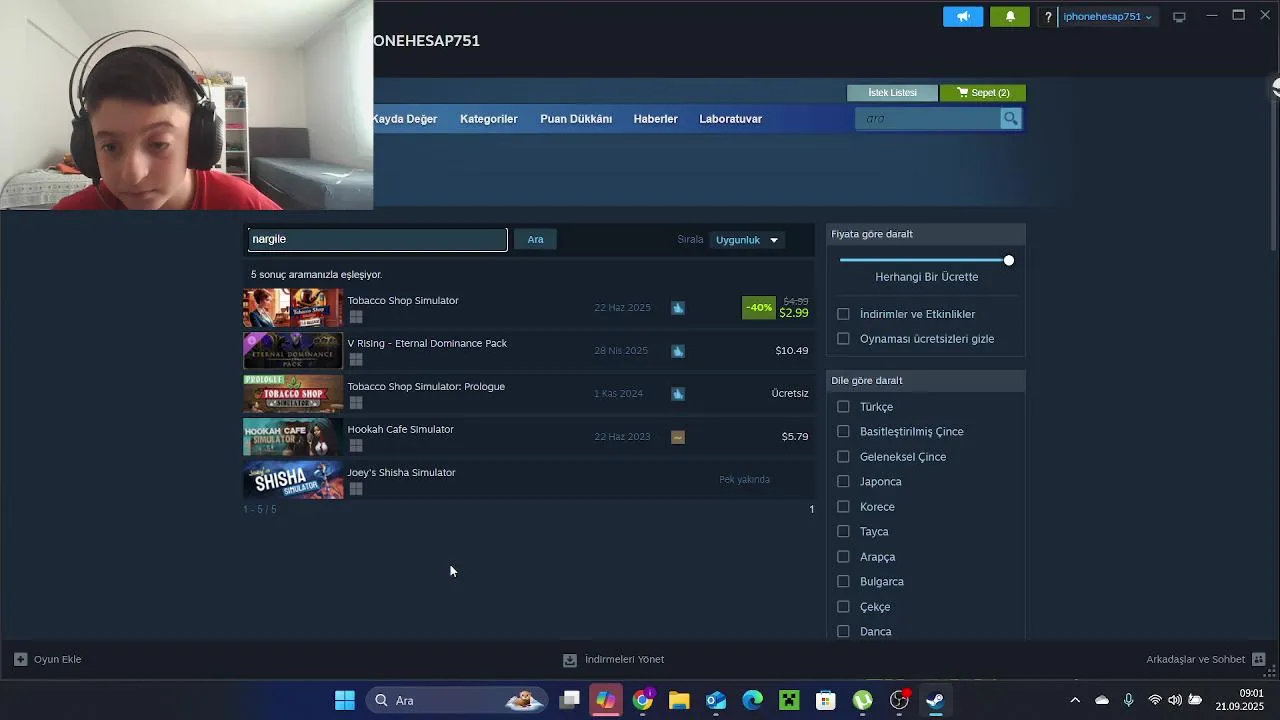Click the nargile search term field
Viewport: 1280px width, 720px height.
[377, 240]
